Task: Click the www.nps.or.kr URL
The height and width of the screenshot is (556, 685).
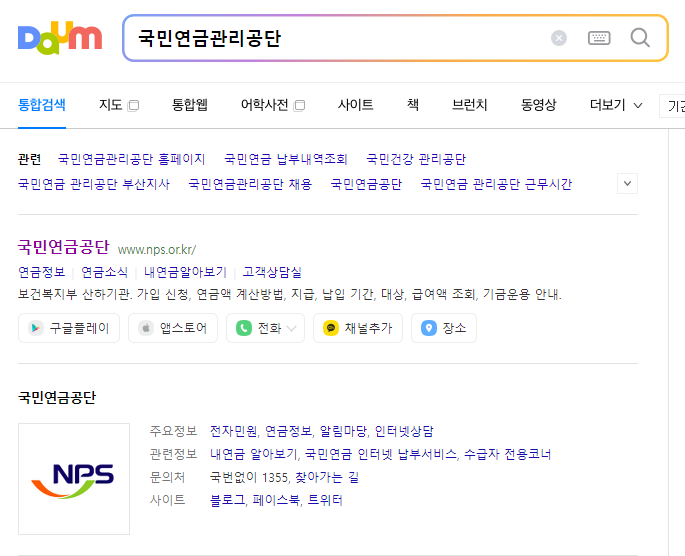Action: tap(157, 249)
